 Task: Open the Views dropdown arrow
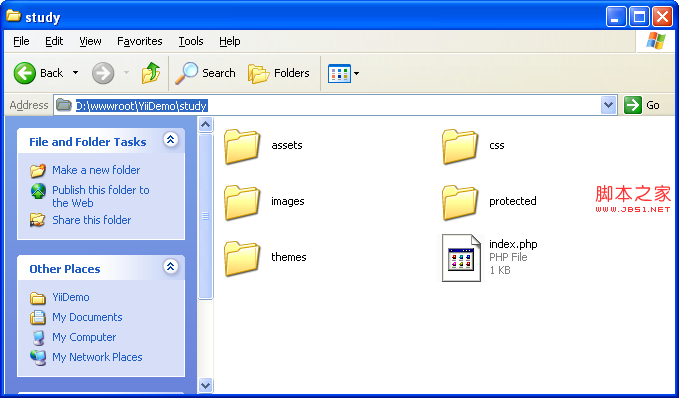click(356, 74)
